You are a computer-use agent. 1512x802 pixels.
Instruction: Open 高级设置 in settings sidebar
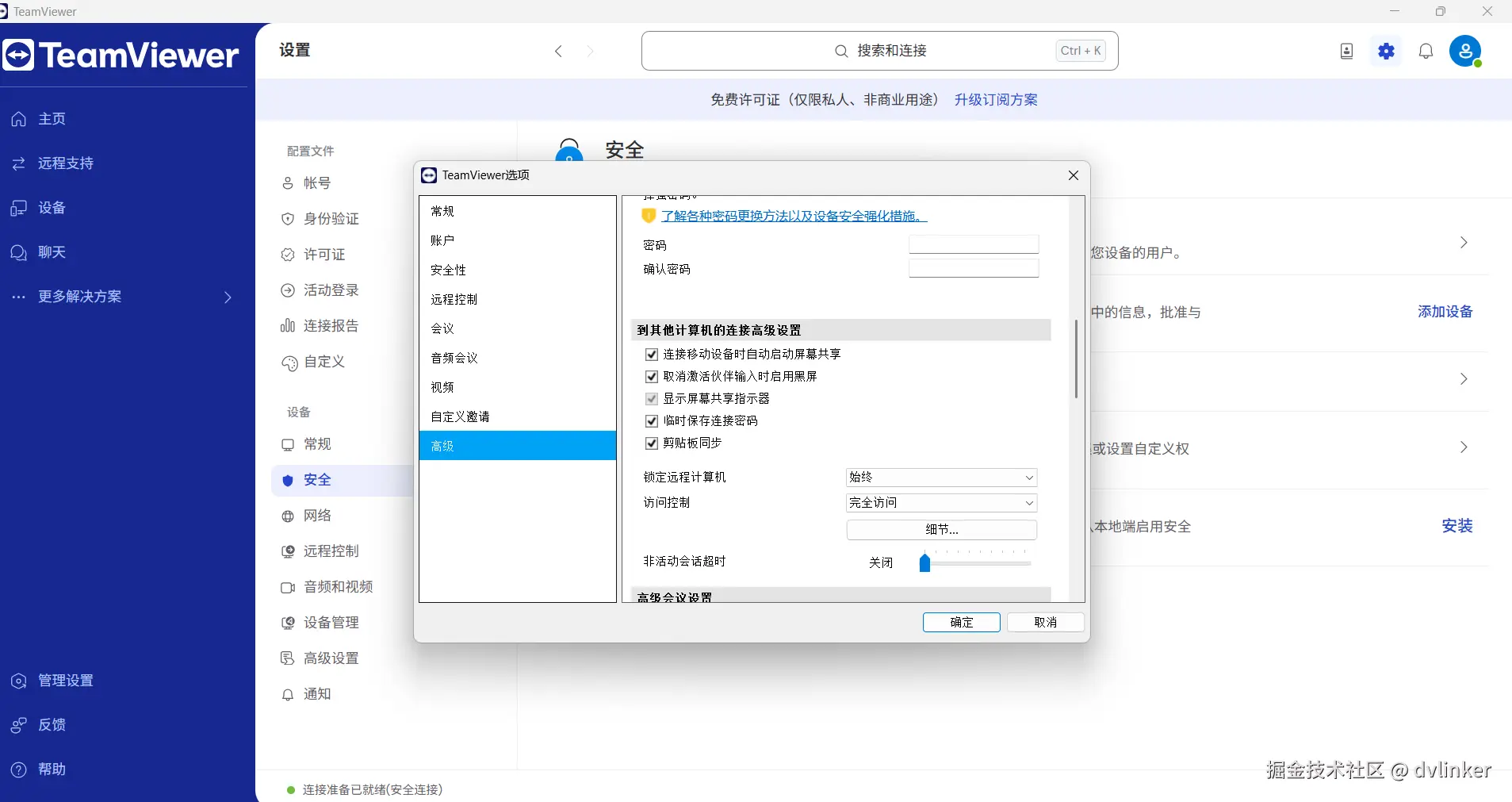[x=331, y=658]
